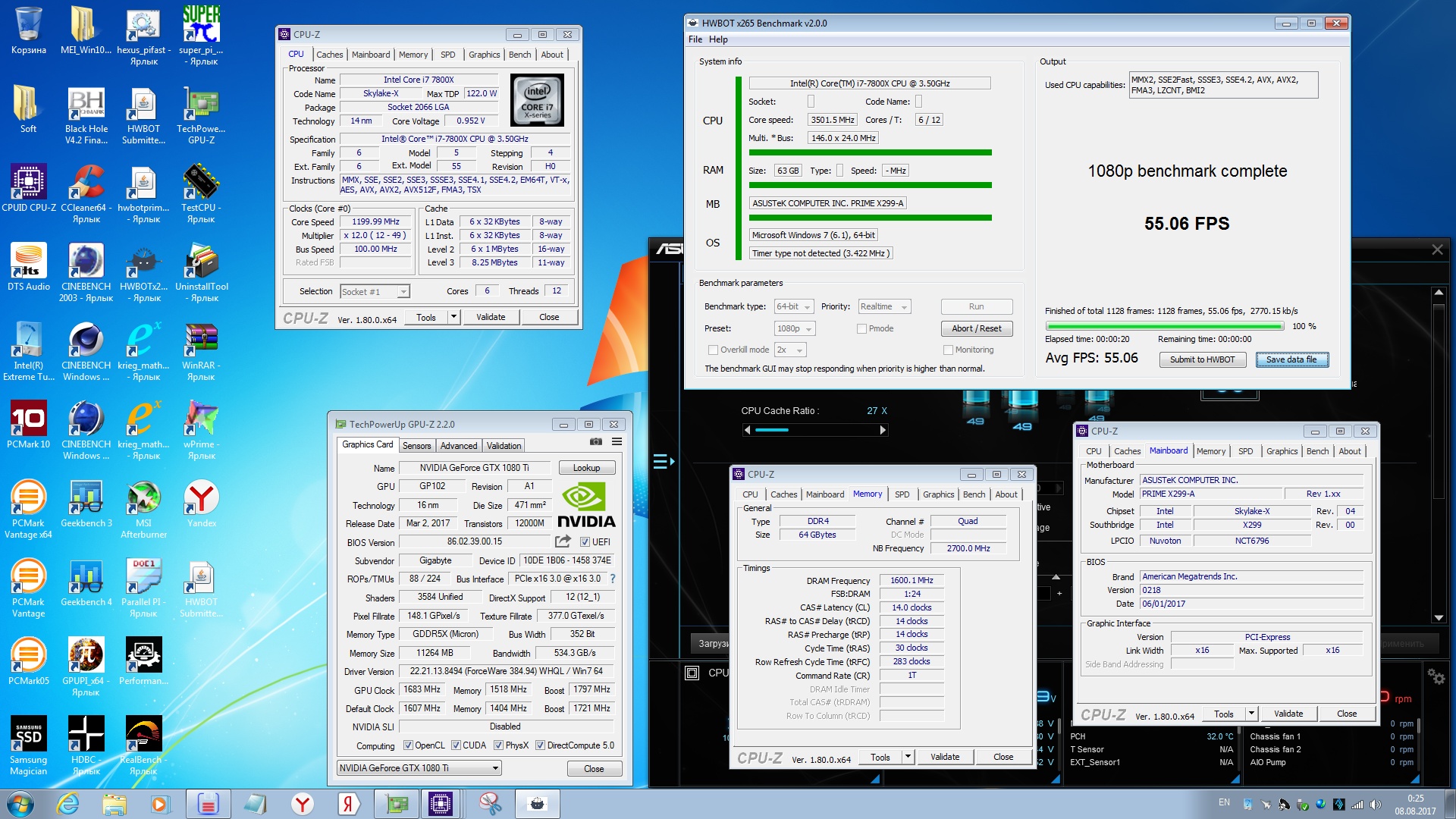Screen dimensions: 1456x819
Task: Open the Recycle Bin desktop icon
Action: click(x=28, y=30)
